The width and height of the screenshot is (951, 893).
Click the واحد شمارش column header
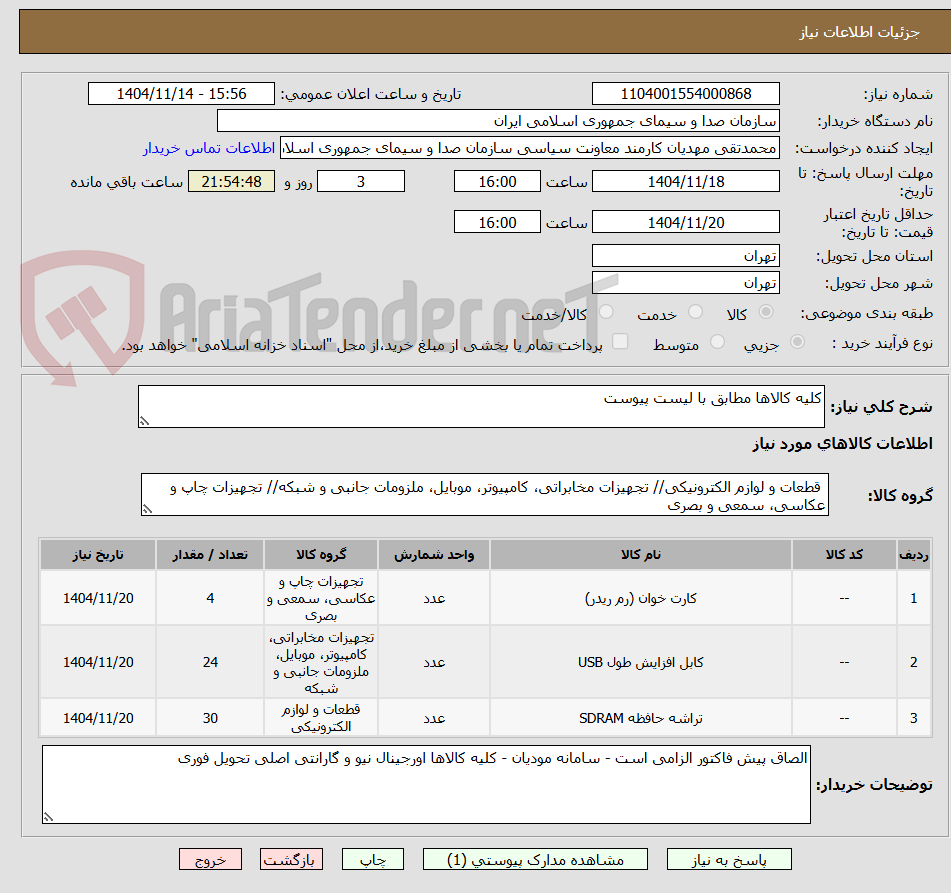(434, 554)
